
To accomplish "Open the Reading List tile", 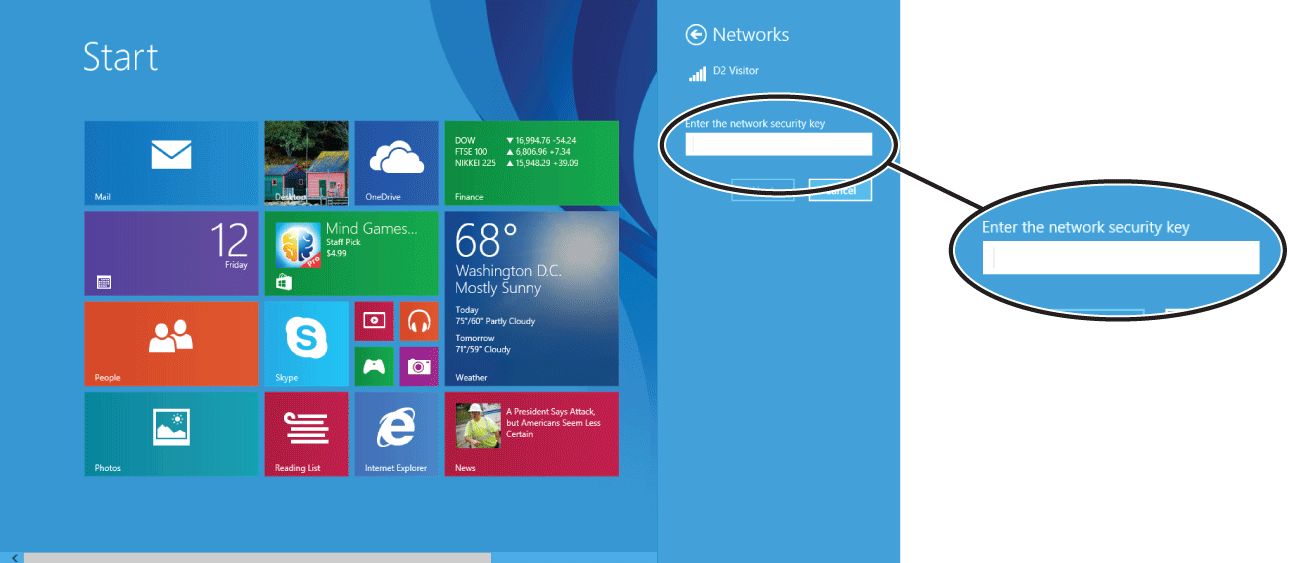I will point(306,433).
